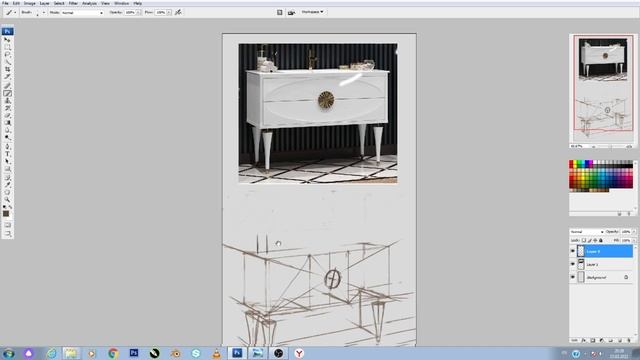Image resolution: width=640 pixels, height=360 pixels.
Task: Select the Gradient tool
Action: [x=7, y=122]
